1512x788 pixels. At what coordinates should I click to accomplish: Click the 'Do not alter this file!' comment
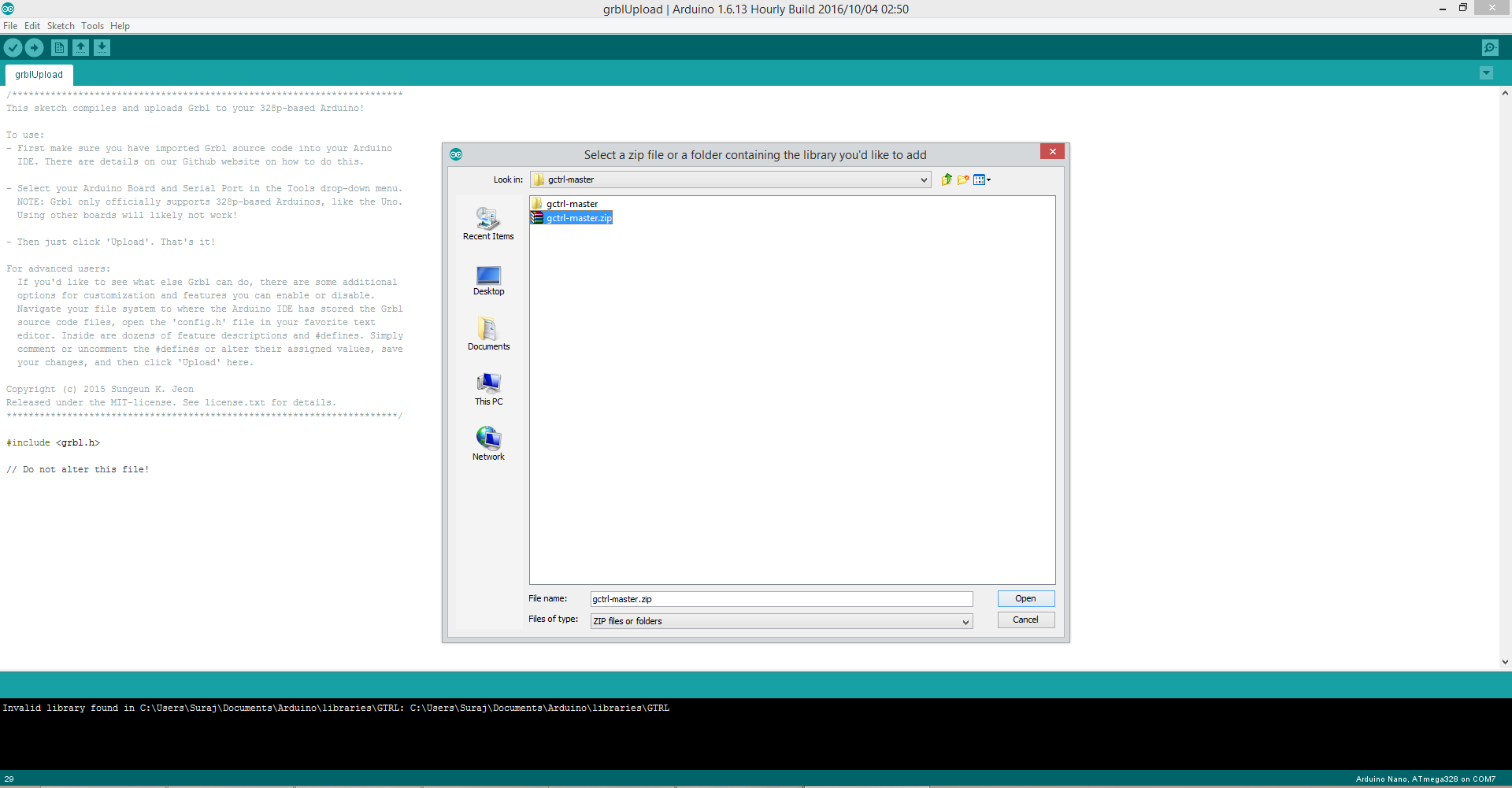point(77,469)
